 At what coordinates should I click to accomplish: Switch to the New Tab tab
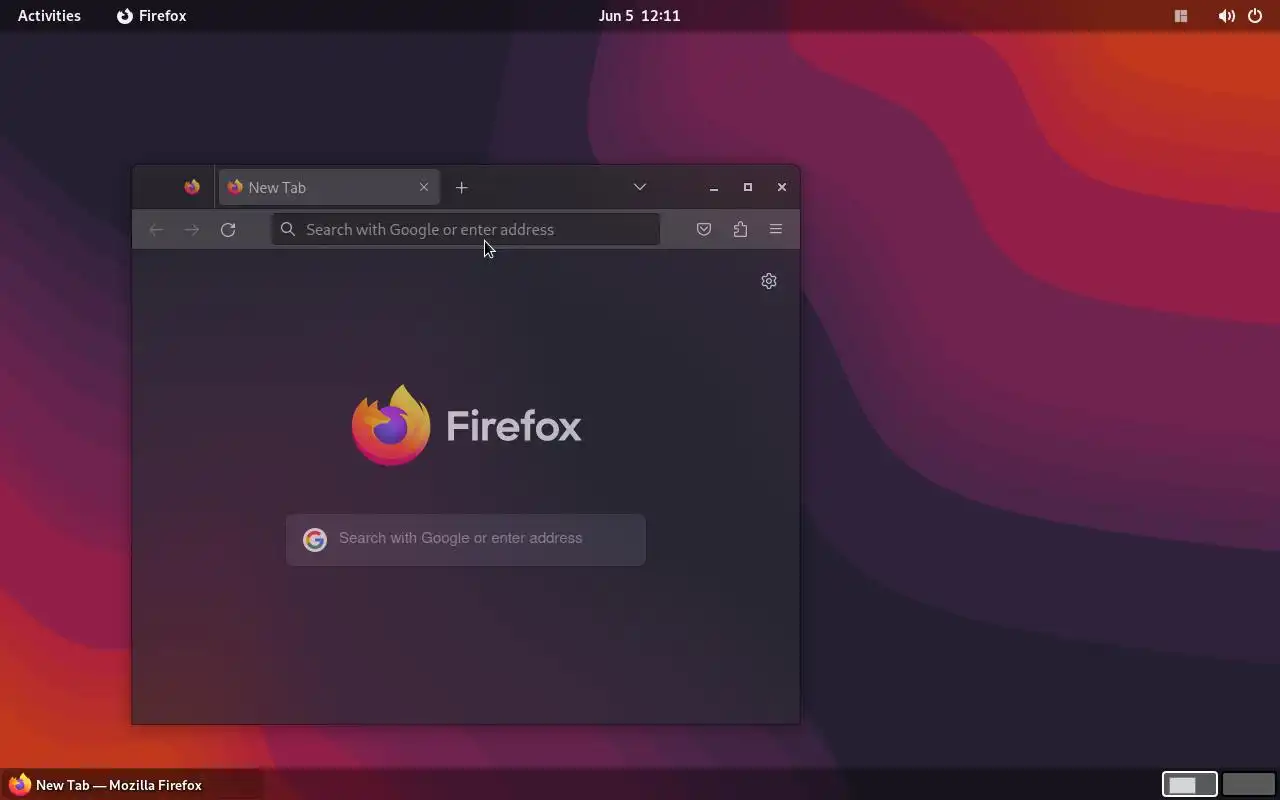tap(329, 187)
